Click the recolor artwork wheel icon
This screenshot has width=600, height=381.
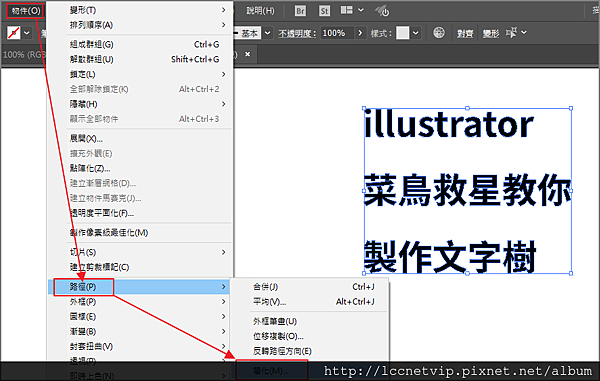click(439, 33)
